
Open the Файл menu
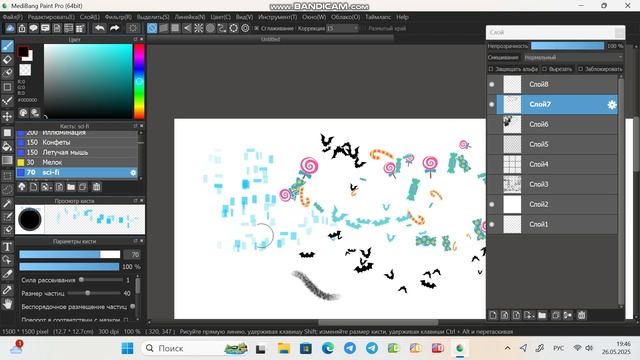click(x=13, y=17)
